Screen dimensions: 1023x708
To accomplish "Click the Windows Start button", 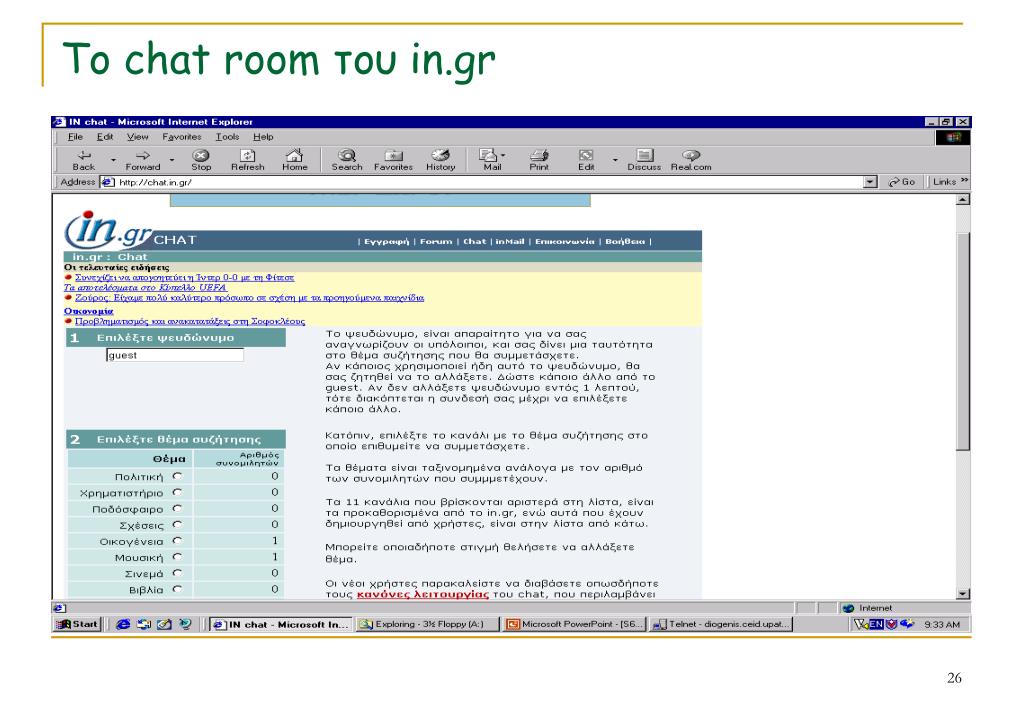I will pos(77,624).
